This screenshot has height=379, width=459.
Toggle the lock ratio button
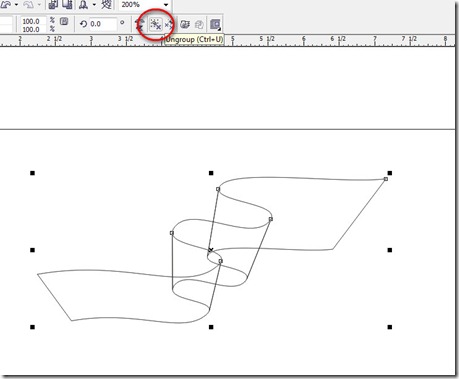[64, 21]
